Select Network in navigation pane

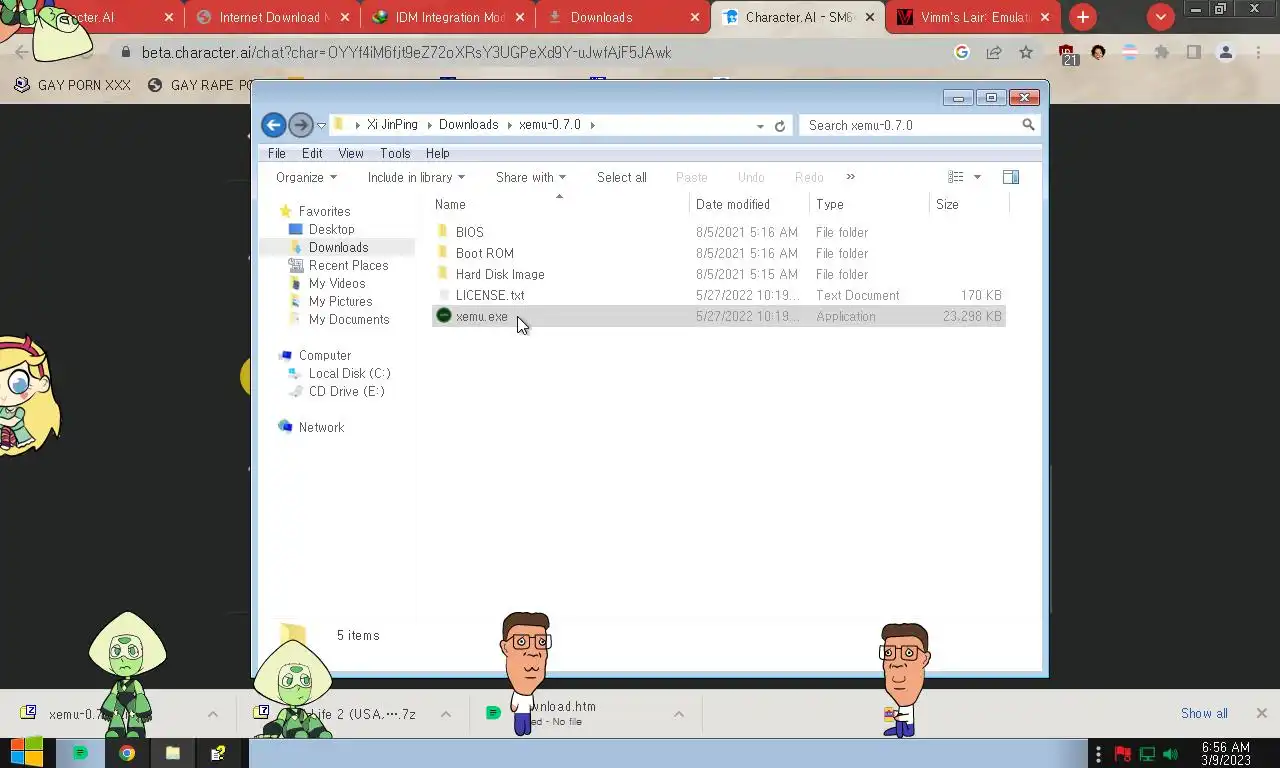point(321,427)
